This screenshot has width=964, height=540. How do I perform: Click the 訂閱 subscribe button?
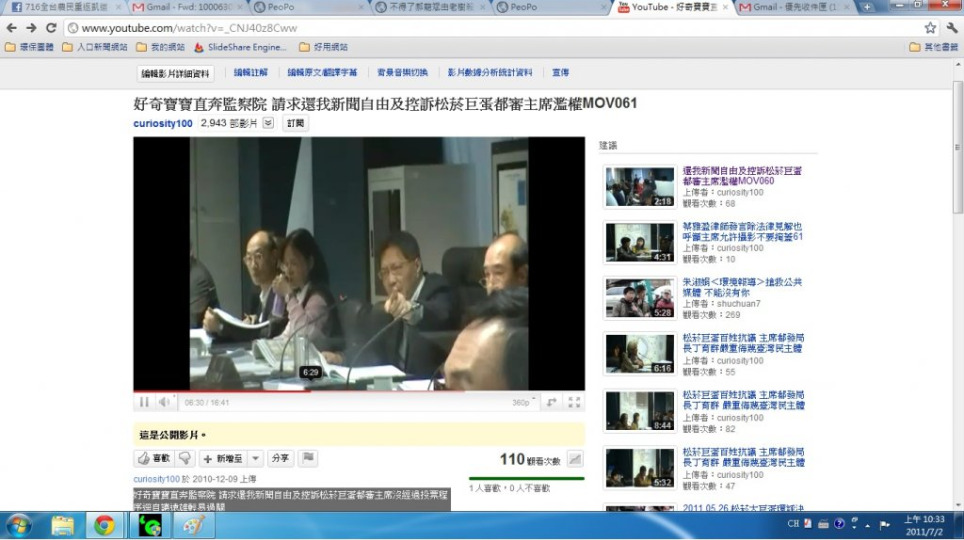[295, 123]
